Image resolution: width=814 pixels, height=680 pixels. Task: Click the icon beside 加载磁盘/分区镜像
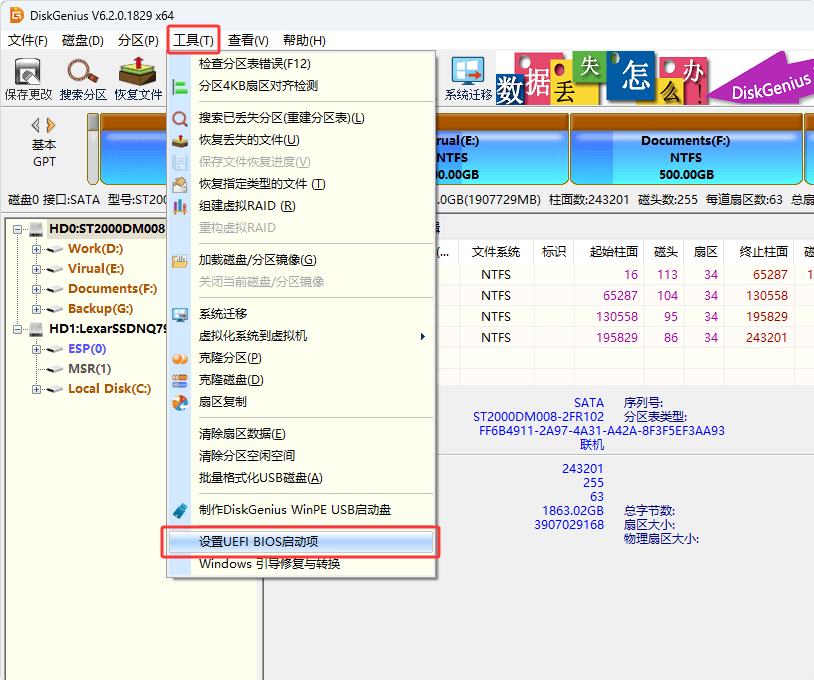tap(180, 261)
